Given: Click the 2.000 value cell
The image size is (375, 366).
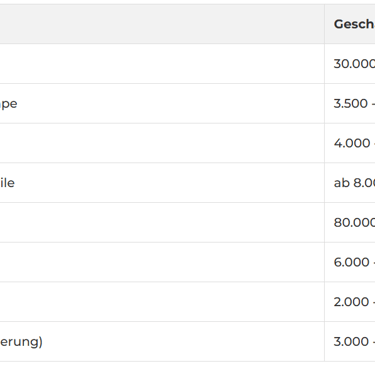Looking at the screenshot, I should (350, 302).
